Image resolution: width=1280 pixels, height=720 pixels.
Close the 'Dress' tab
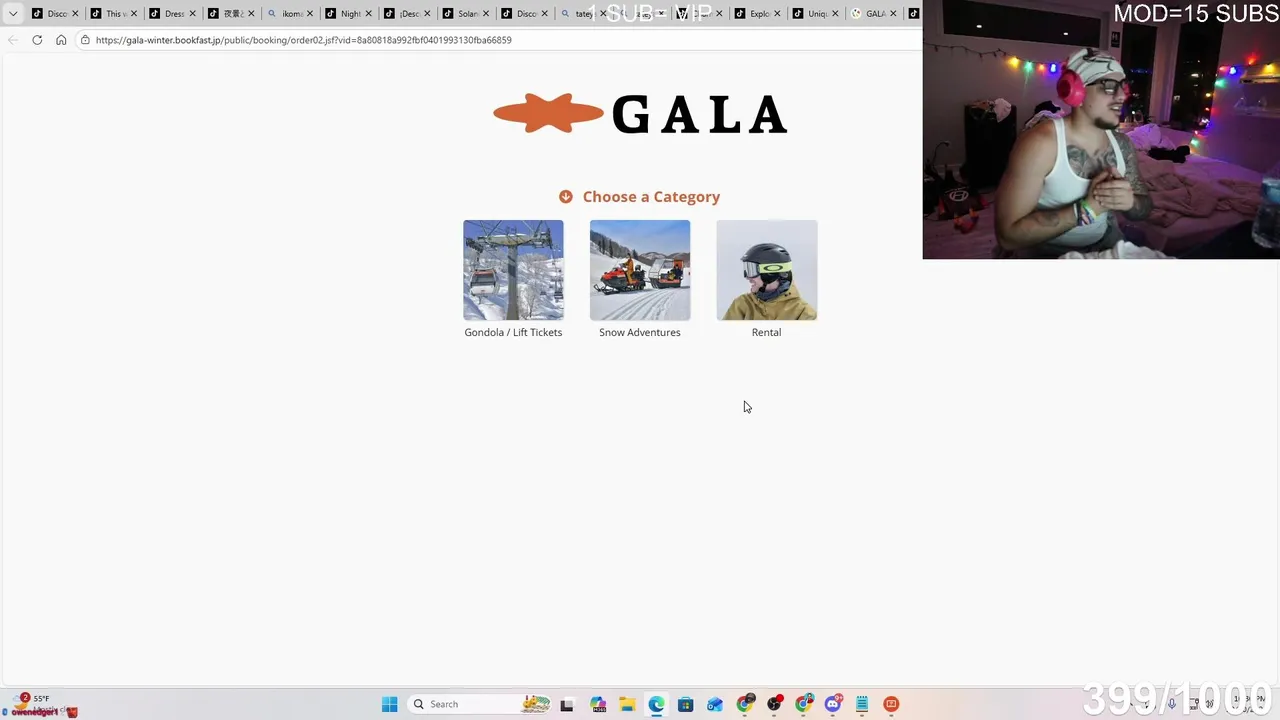click(193, 14)
